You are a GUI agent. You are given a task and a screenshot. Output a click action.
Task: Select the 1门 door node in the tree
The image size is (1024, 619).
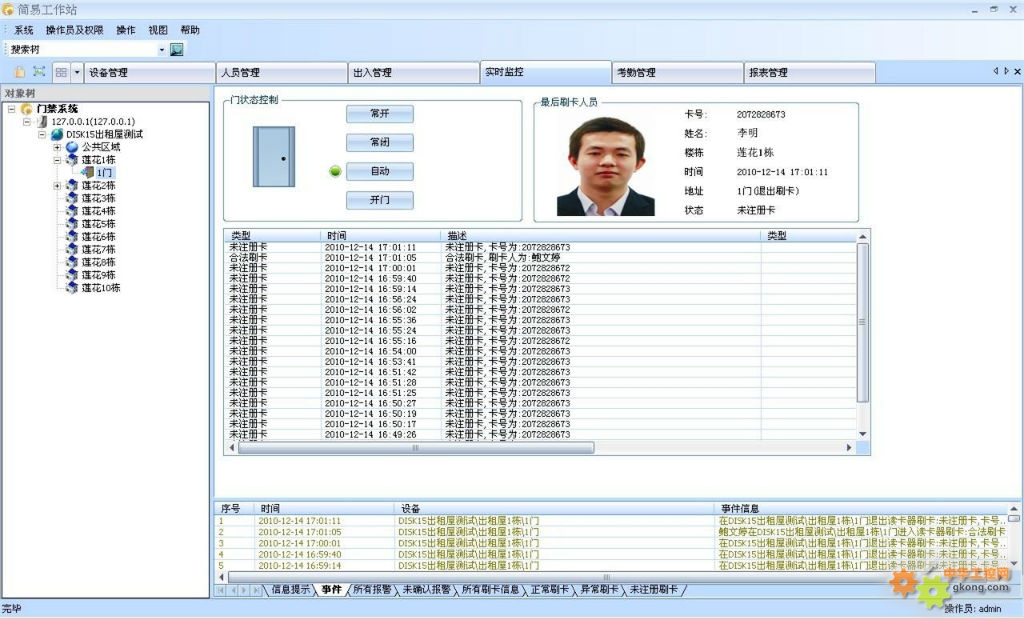click(x=104, y=173)
